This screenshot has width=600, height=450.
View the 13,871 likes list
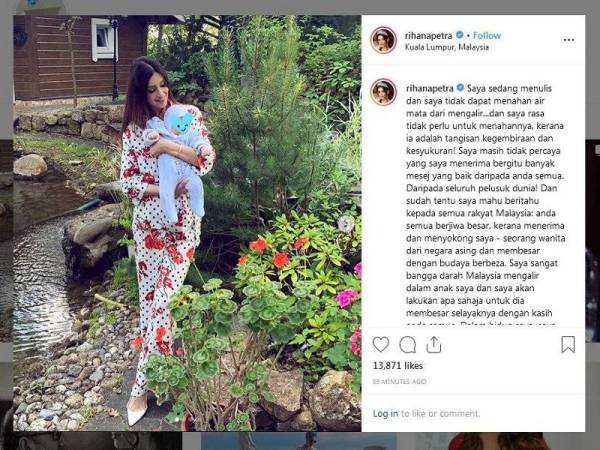(398, 366)
